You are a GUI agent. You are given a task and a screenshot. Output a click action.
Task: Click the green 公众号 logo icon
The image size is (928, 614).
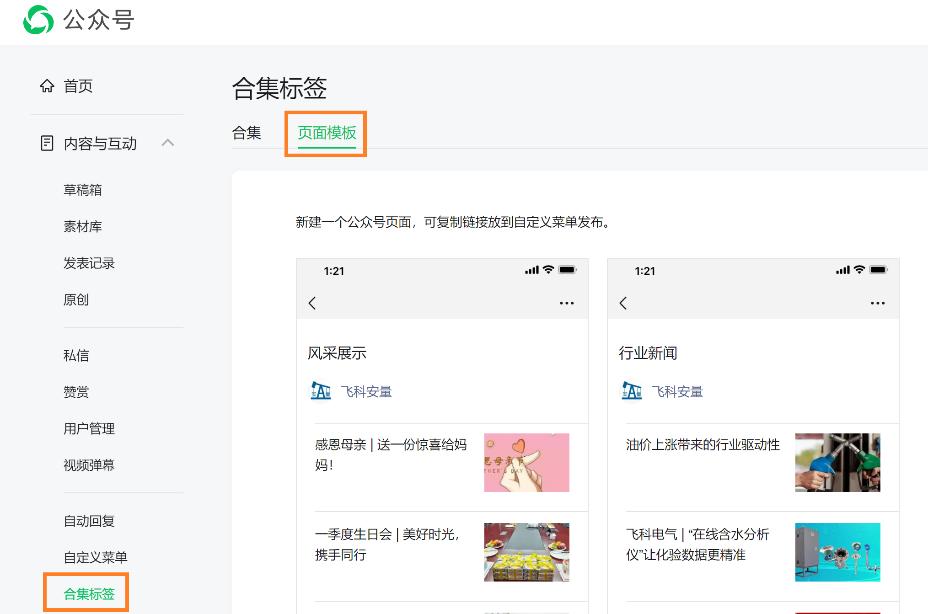click(37, 20)
